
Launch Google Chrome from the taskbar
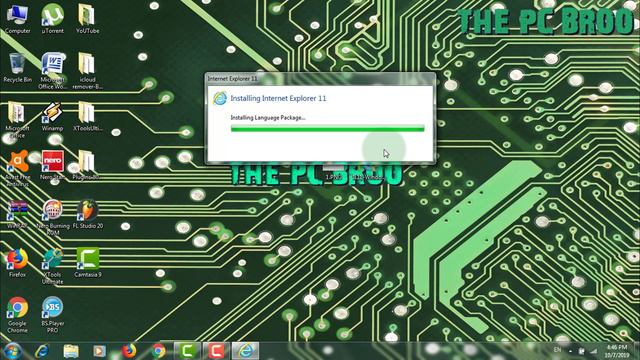click(x=158, y=351)
